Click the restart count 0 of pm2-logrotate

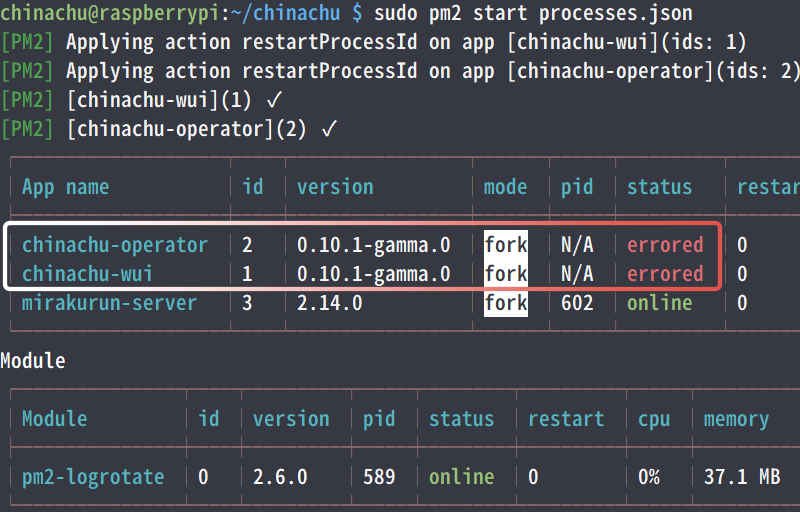[x=533, y=477]
